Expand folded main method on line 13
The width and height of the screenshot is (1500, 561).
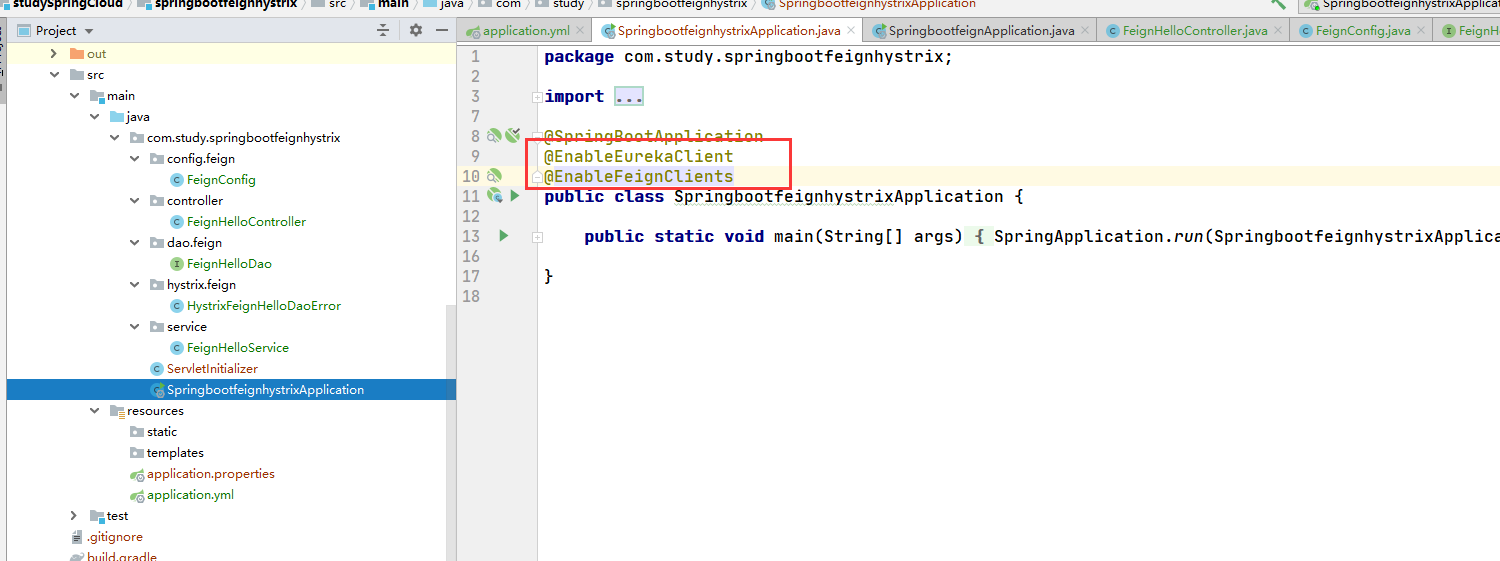537,237
